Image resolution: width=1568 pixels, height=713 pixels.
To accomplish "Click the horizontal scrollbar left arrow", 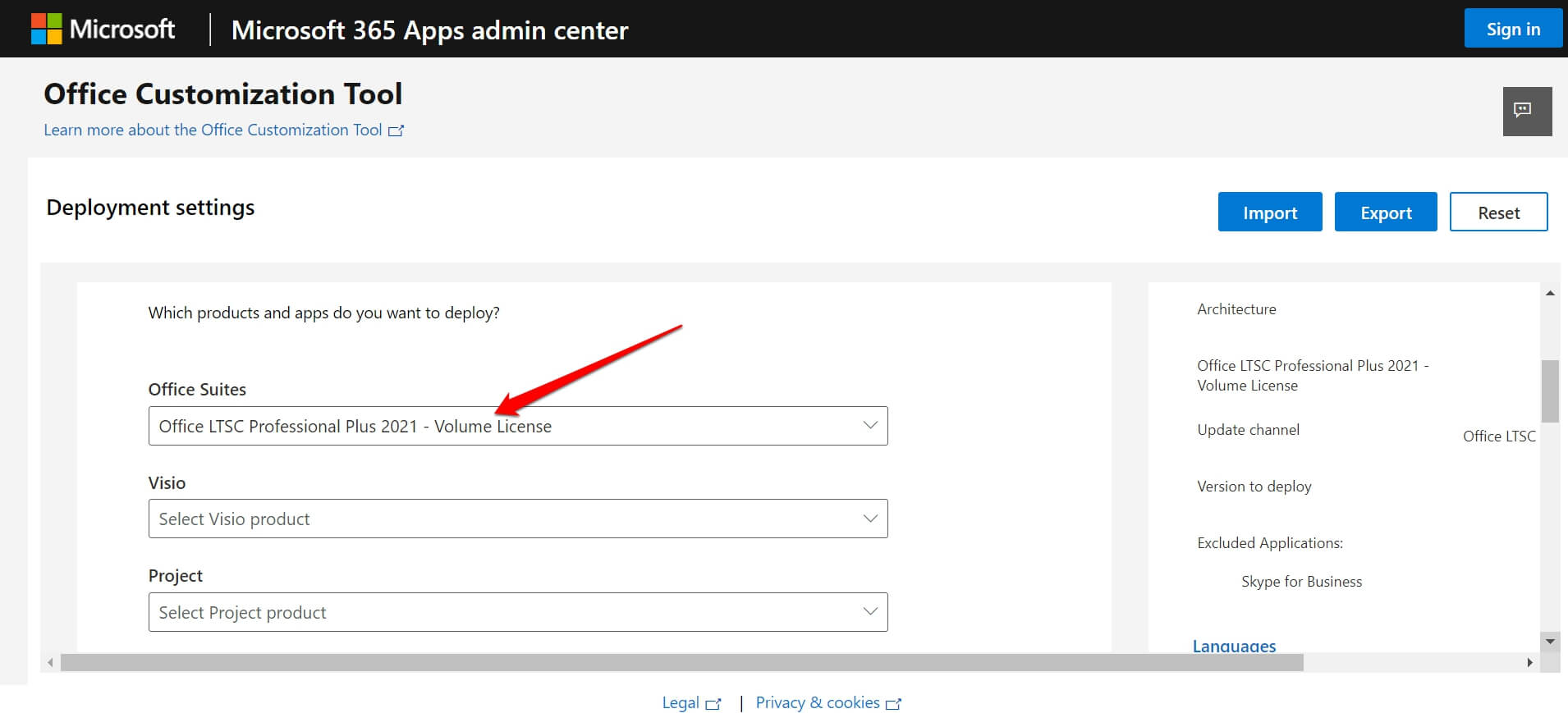I will click(50, 662).
